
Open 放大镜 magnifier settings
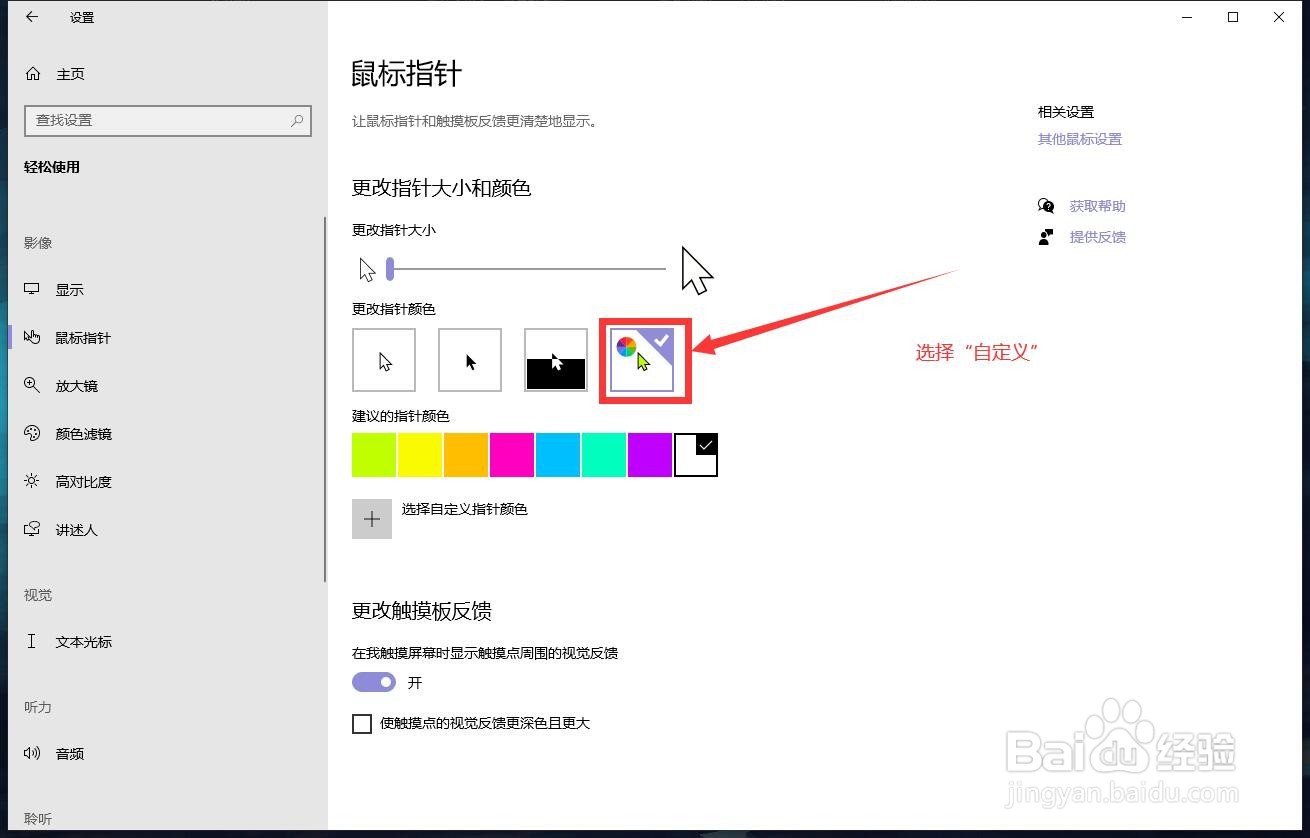tap(76, 386)
